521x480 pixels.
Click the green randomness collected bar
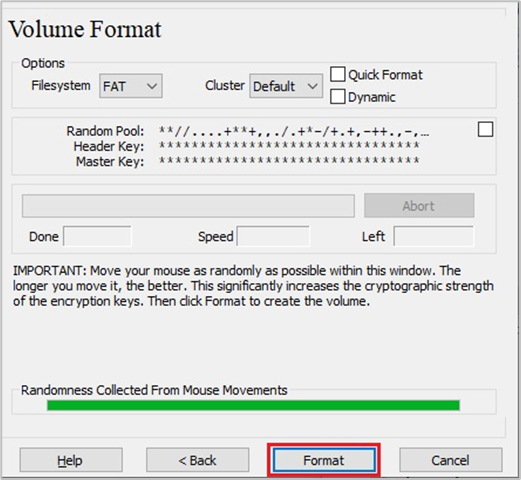click(x=253, y=405)
